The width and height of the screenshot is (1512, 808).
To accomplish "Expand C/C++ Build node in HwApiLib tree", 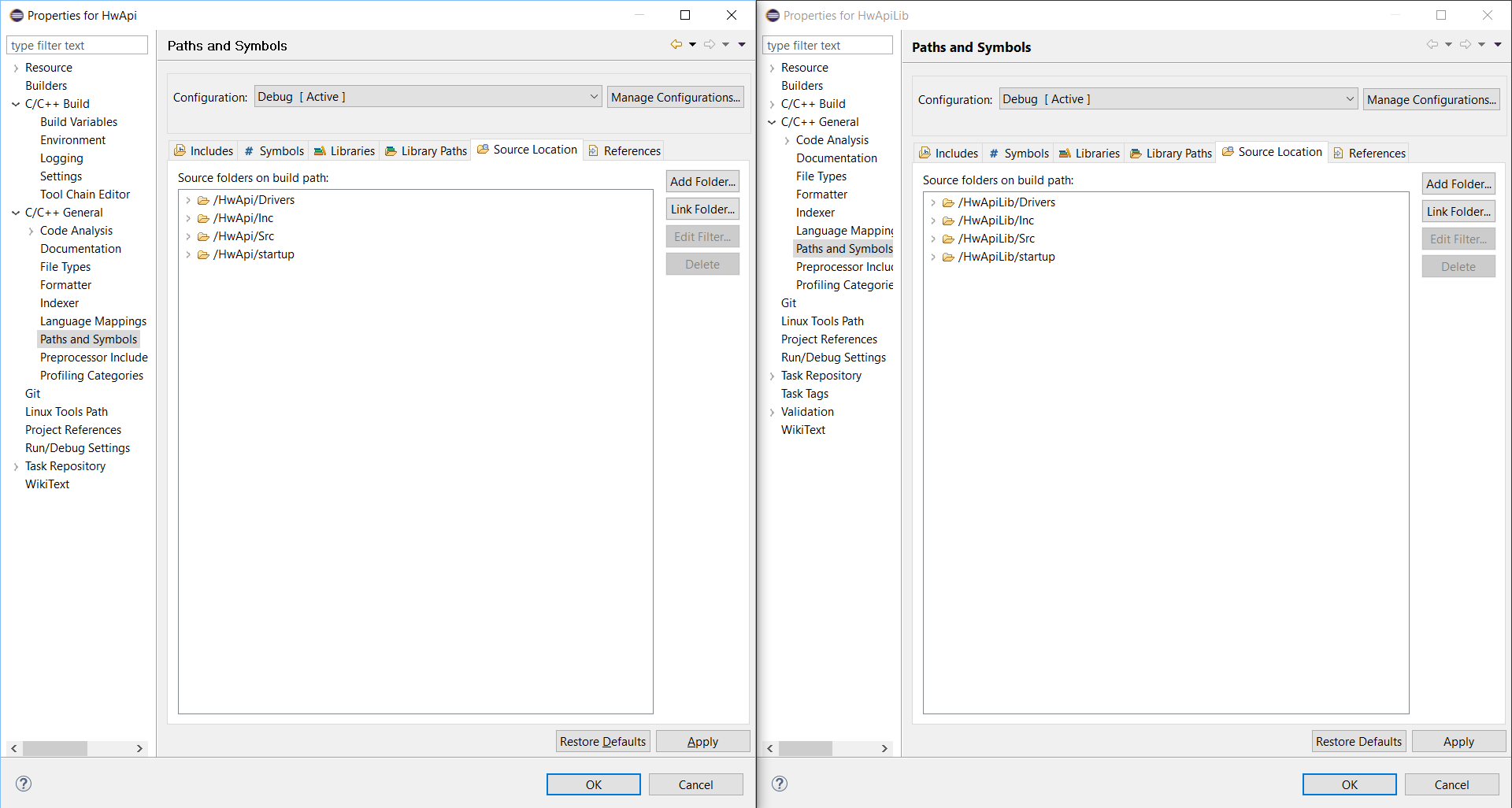I will (772, 104).
